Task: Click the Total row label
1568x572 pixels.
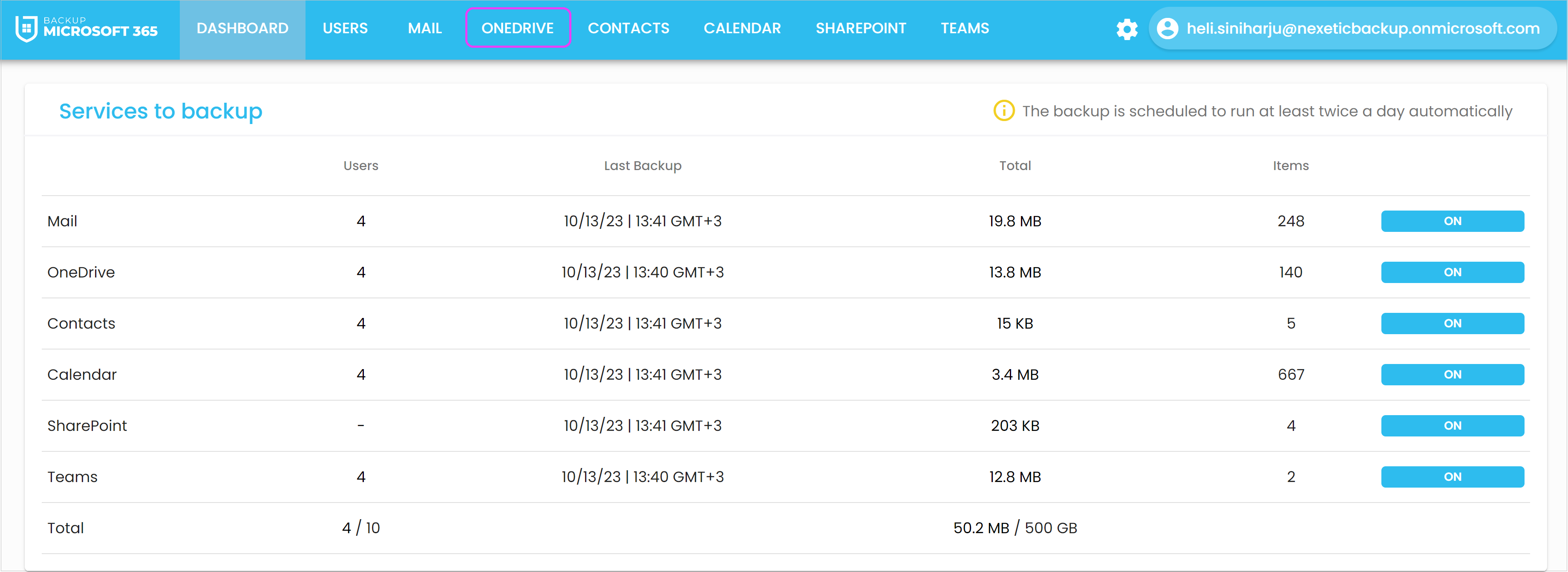Action: [x=66, y=528]
